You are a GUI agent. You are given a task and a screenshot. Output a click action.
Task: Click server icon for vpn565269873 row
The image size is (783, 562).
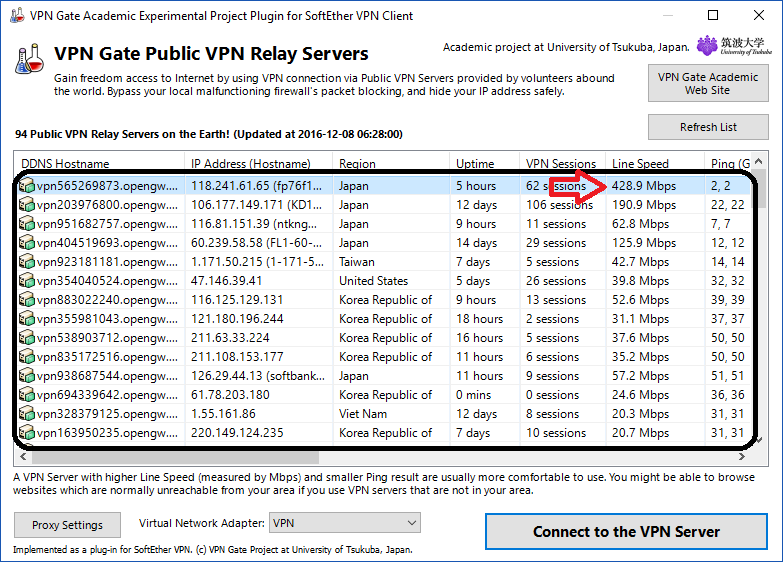[x=27, y=186]
